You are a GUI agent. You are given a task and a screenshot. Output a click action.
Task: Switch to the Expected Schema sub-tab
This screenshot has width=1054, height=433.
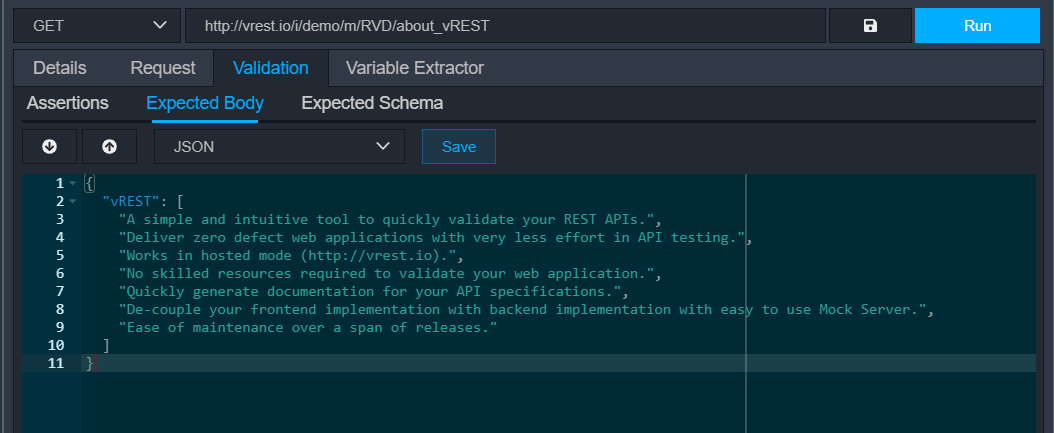pyautogui.click(x=372, y=103)
